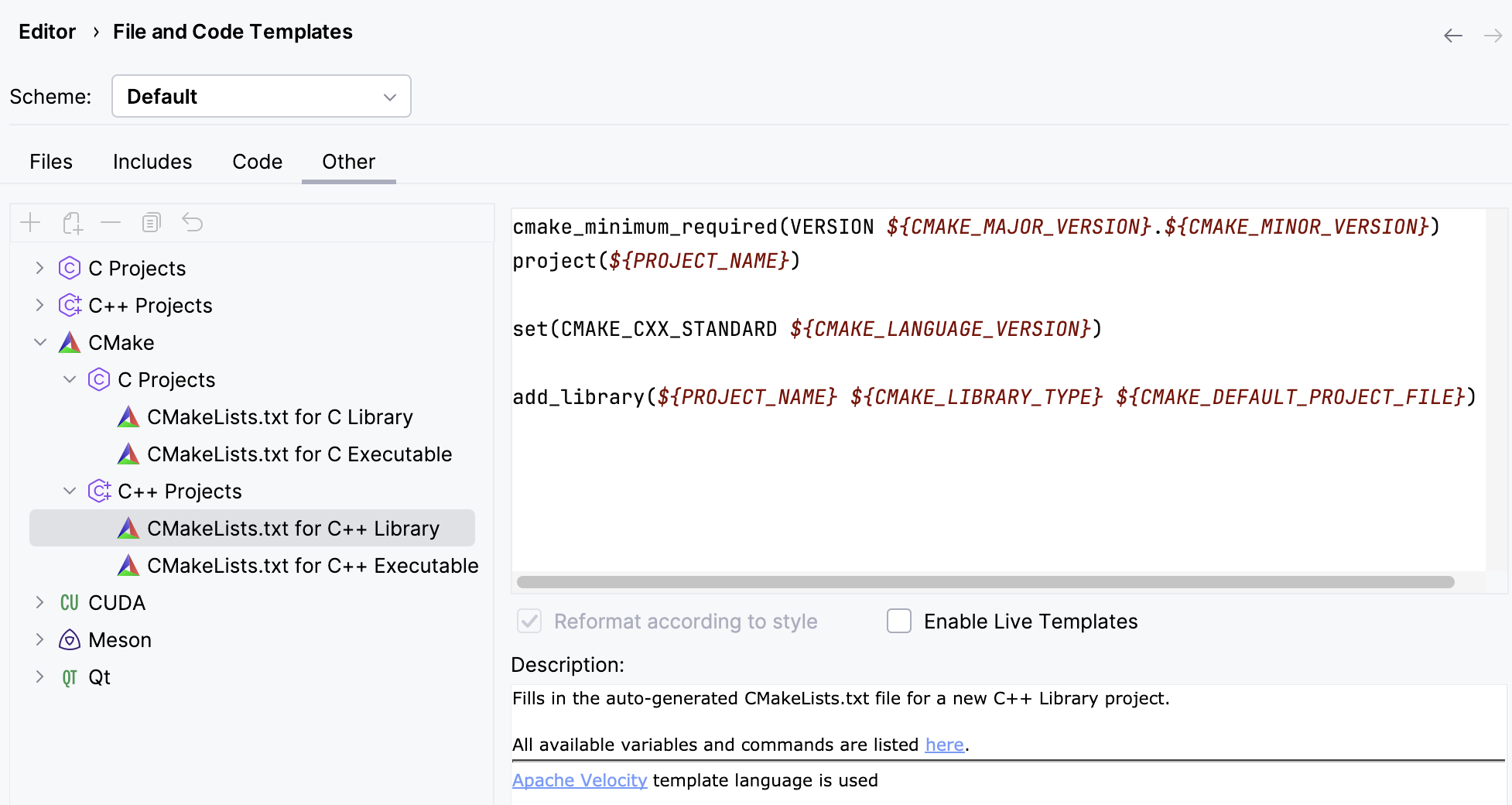
Task: Switch to the Files tab
Action: 51,161
